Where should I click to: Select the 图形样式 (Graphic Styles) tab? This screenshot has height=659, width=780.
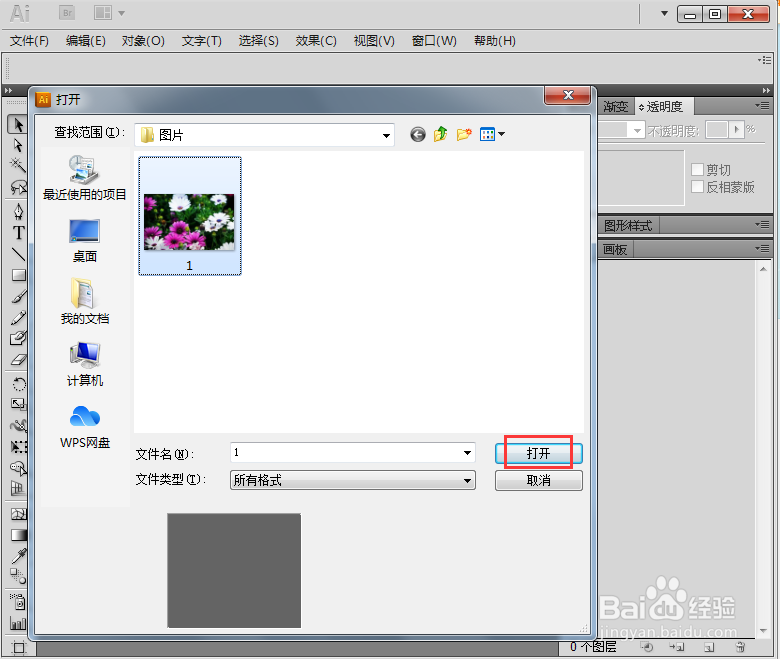pos(628,226)
